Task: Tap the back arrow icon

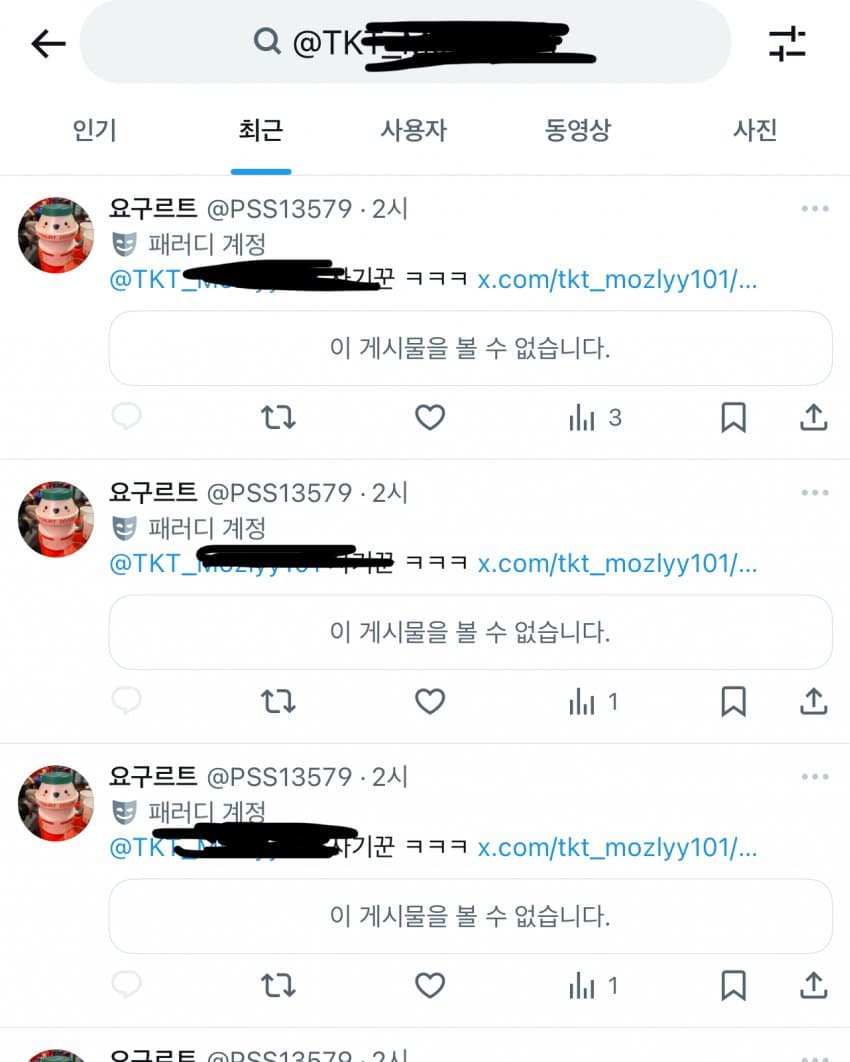Action: [x=49, y=45]
